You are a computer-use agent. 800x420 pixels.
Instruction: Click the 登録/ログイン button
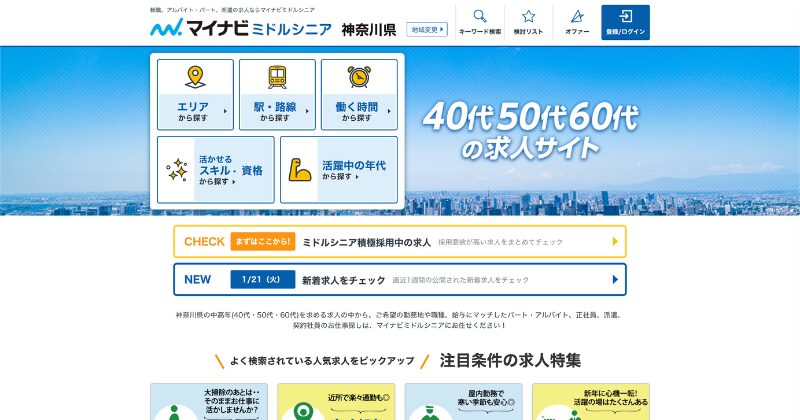tap(625, 22)
